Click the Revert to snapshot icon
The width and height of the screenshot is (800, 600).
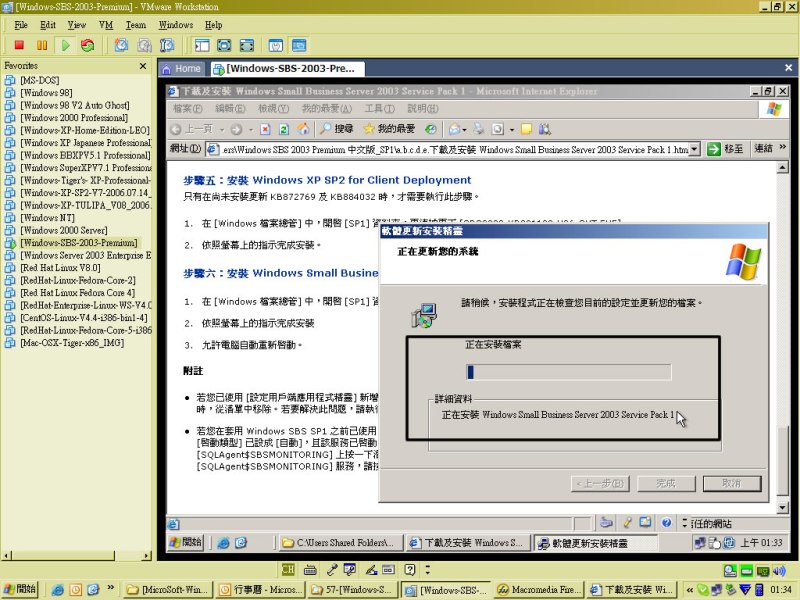144,45
